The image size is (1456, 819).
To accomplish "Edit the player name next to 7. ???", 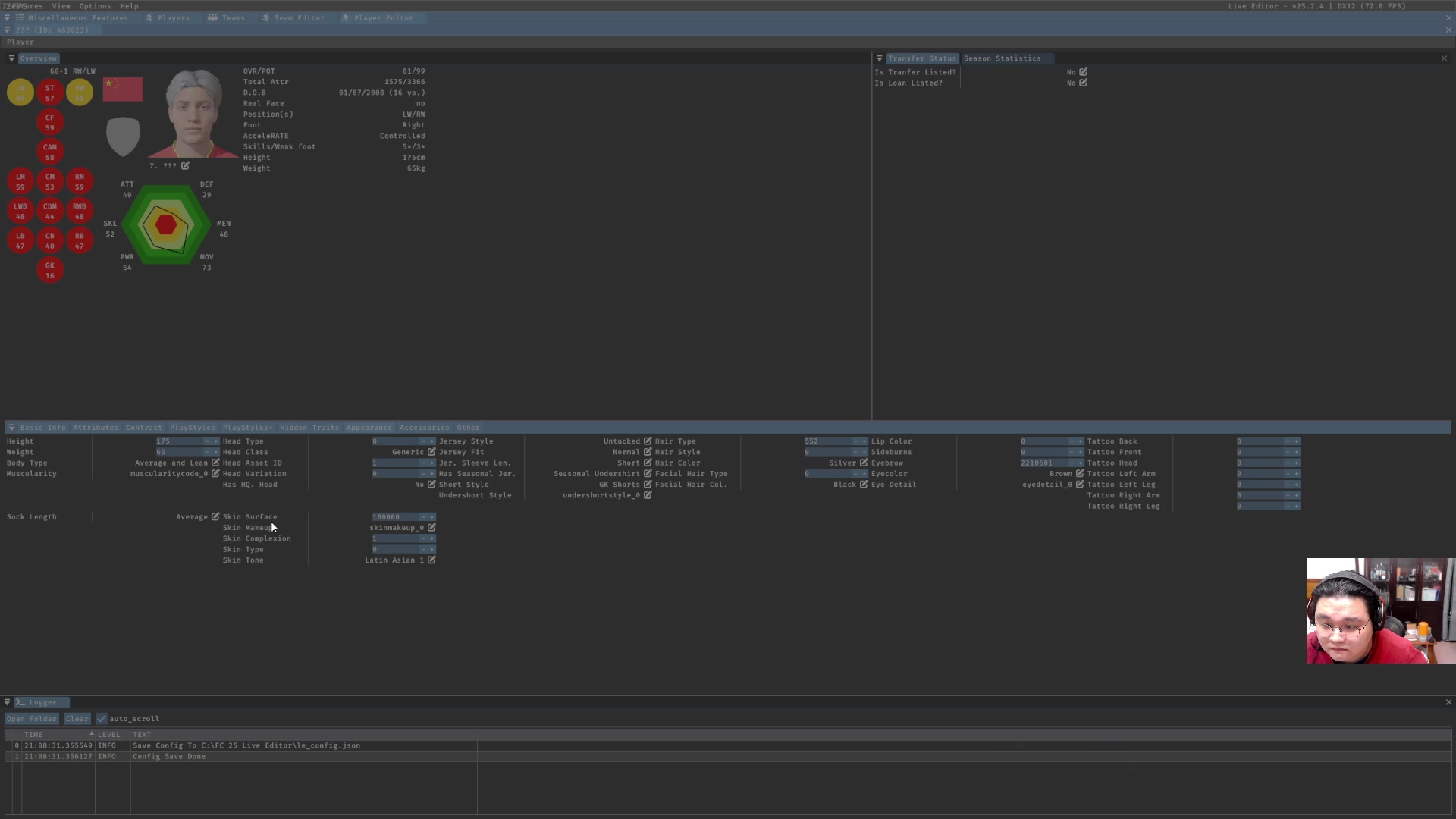I will tap(185, 165).
